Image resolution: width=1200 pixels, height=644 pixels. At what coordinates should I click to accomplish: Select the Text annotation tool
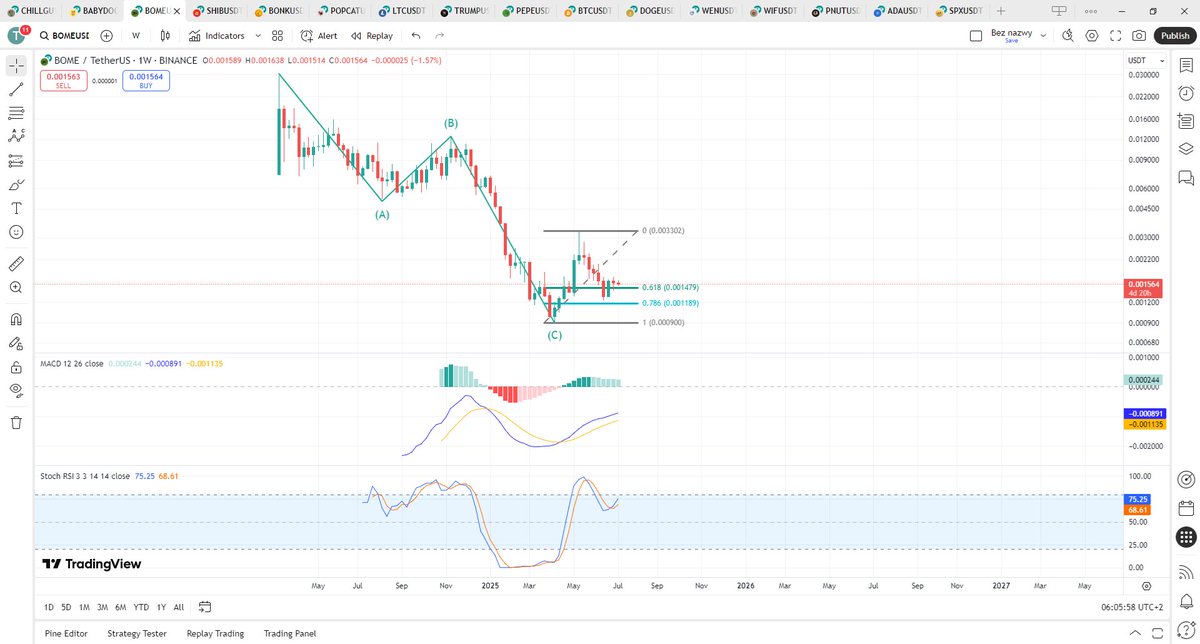(x=16, y=208)
